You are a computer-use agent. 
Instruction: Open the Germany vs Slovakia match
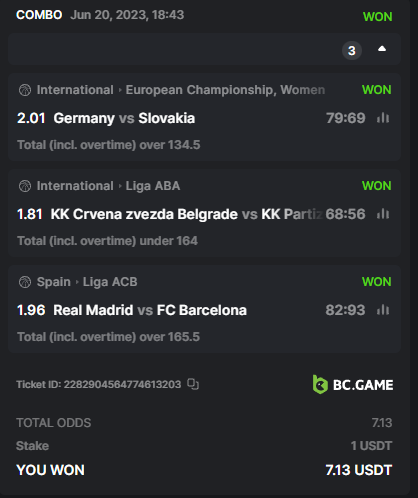coord(124,118)
